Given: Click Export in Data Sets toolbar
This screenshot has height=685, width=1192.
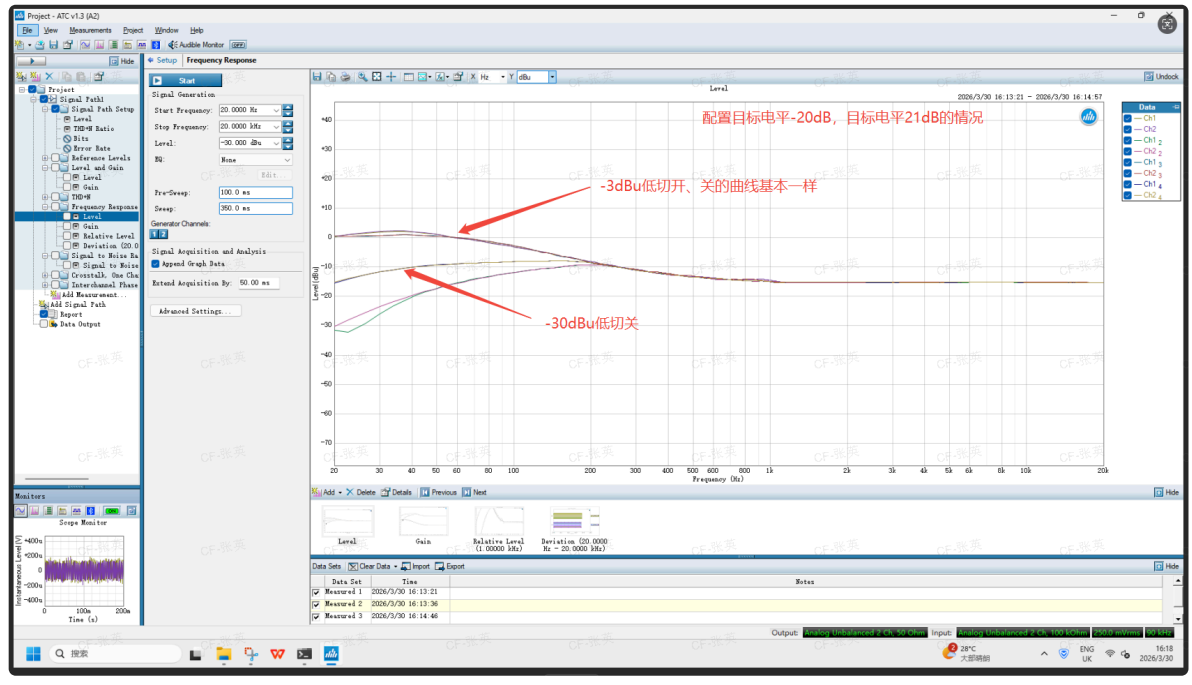Looking at the screenshot, I should pos(450,567).
